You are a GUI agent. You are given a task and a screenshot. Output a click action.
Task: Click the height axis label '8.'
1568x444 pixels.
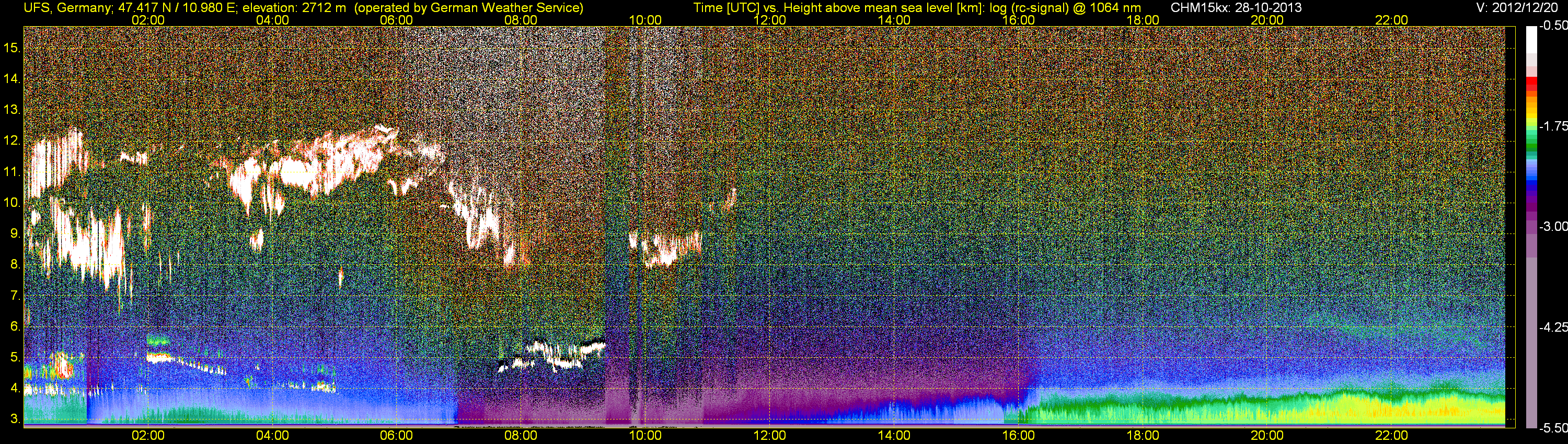click(15, 265)
